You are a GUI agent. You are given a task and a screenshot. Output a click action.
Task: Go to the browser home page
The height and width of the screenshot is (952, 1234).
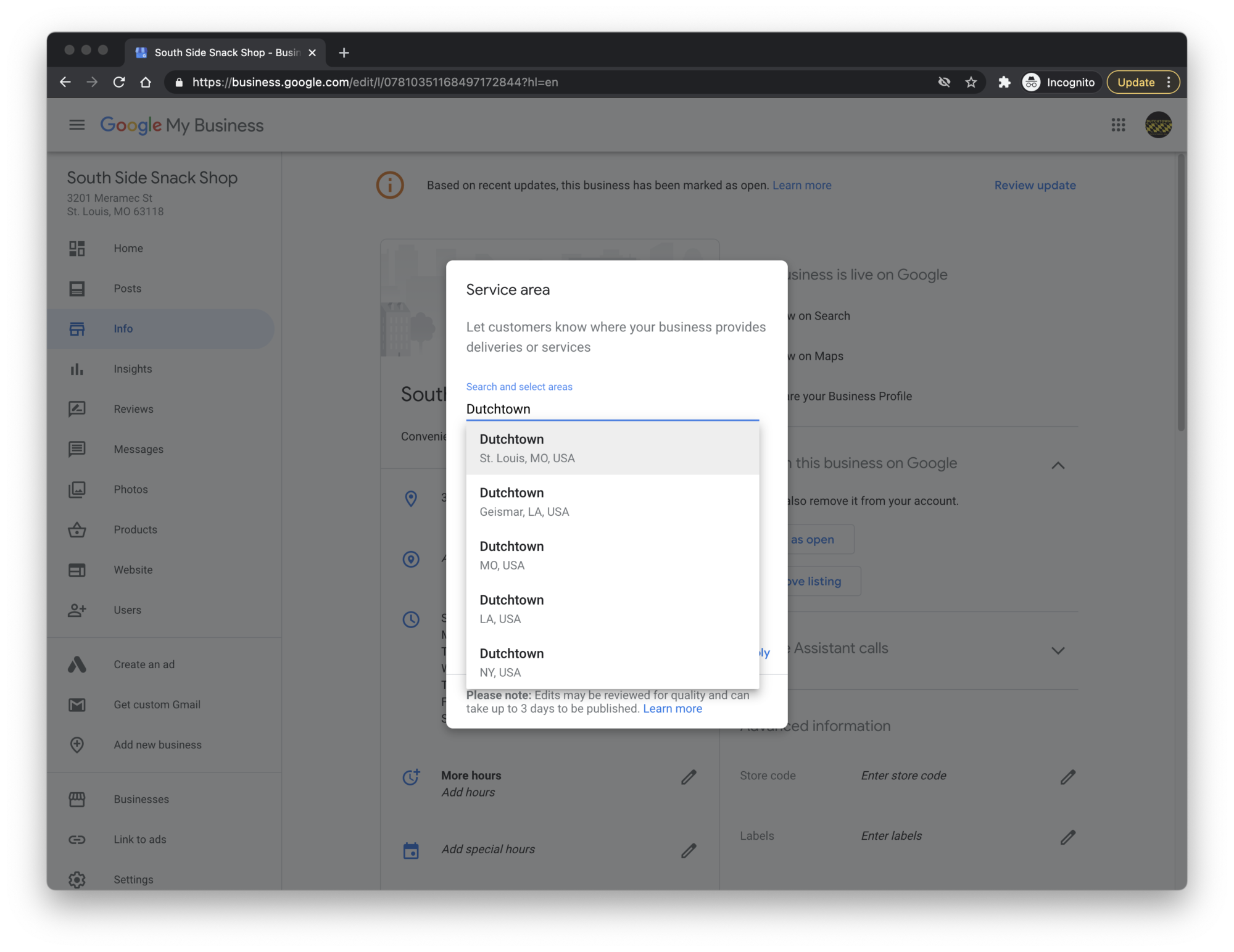point(146,82)
